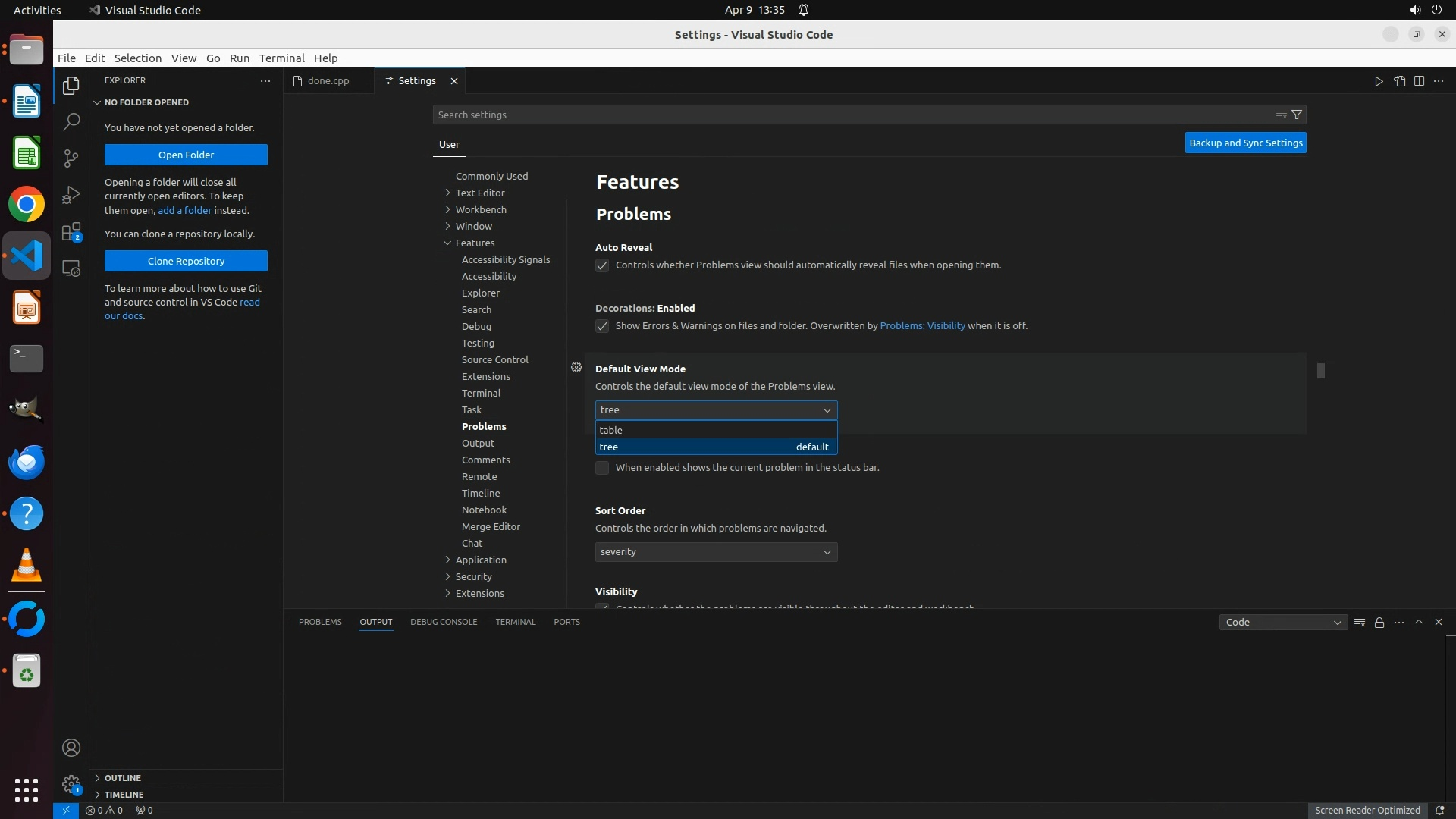Click the Problems: Visibility link
Viewport: 1456px width, 819px height.
[x=922, y=326]
